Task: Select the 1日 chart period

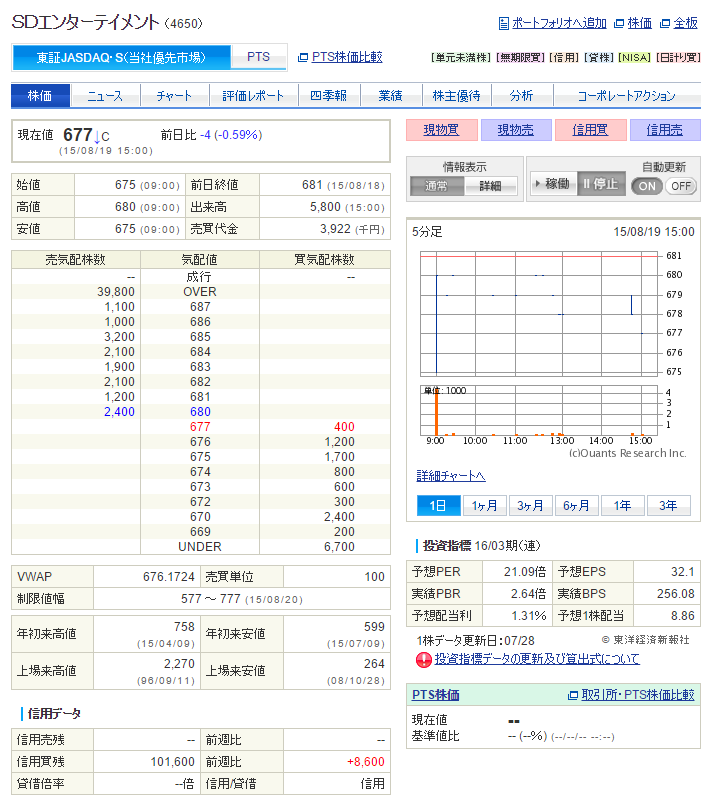Action: point(438,506)
